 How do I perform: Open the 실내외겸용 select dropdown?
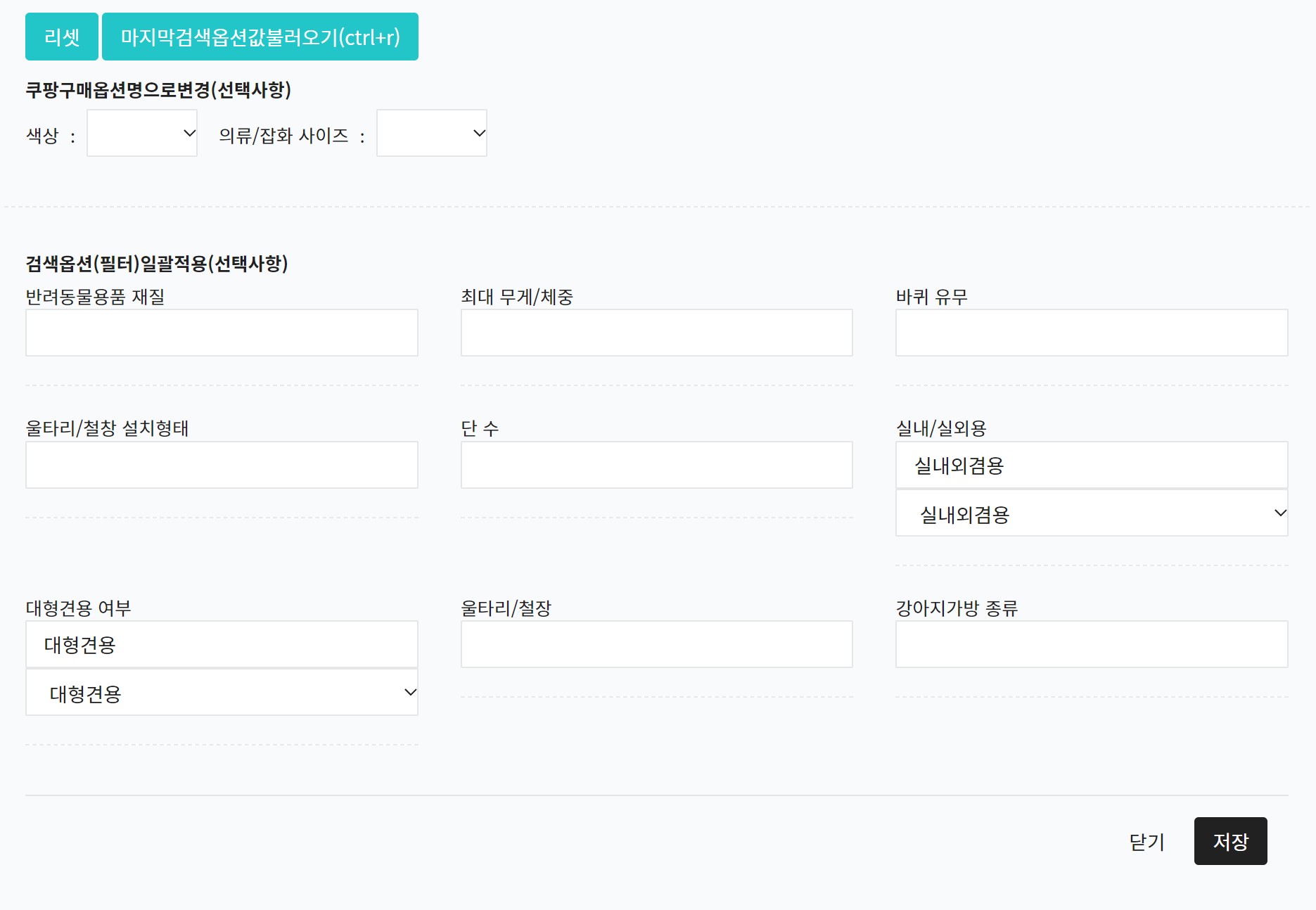tap(1092, 513)
